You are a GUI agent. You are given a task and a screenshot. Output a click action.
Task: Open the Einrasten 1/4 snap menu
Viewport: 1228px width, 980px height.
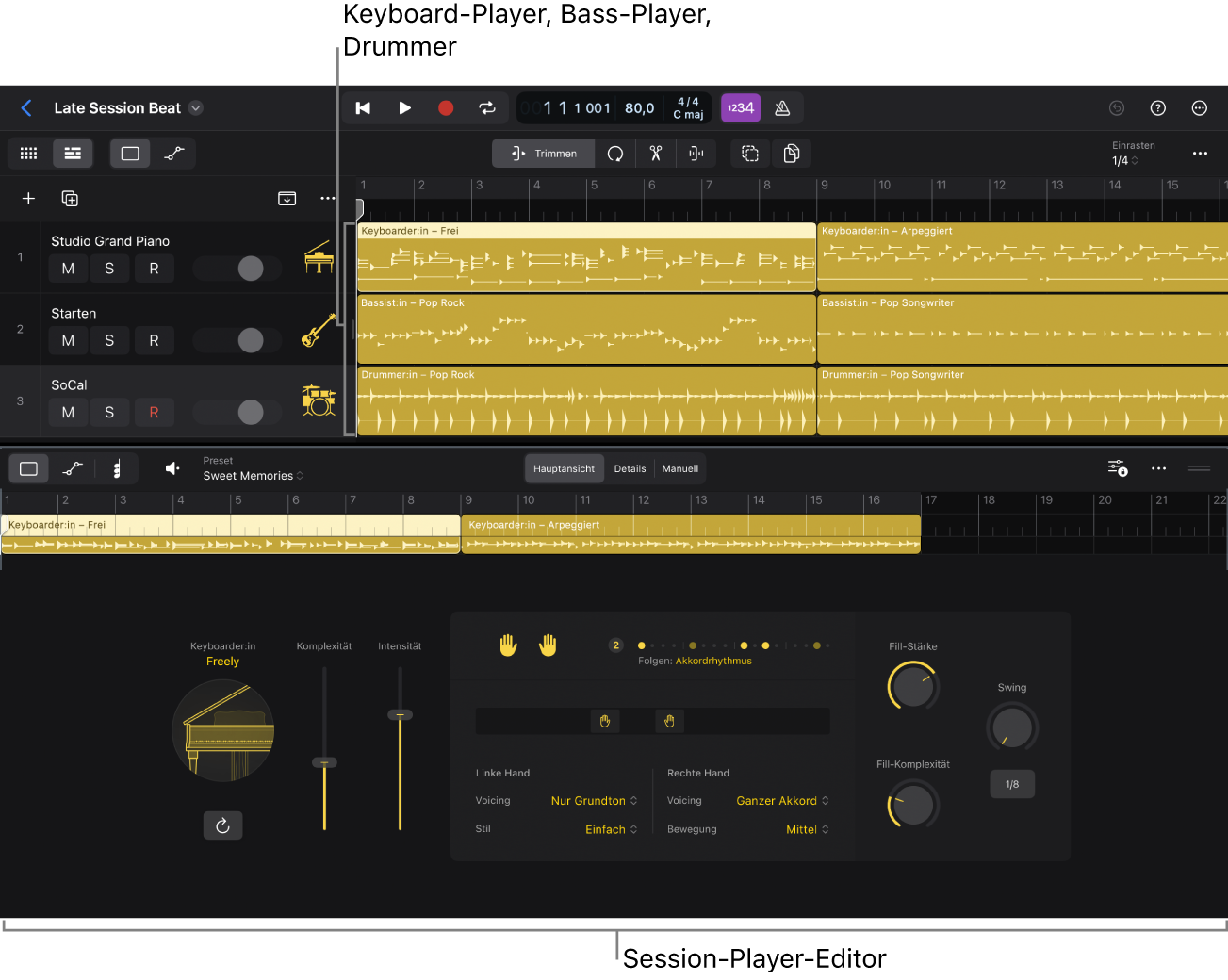[1126, 161]
